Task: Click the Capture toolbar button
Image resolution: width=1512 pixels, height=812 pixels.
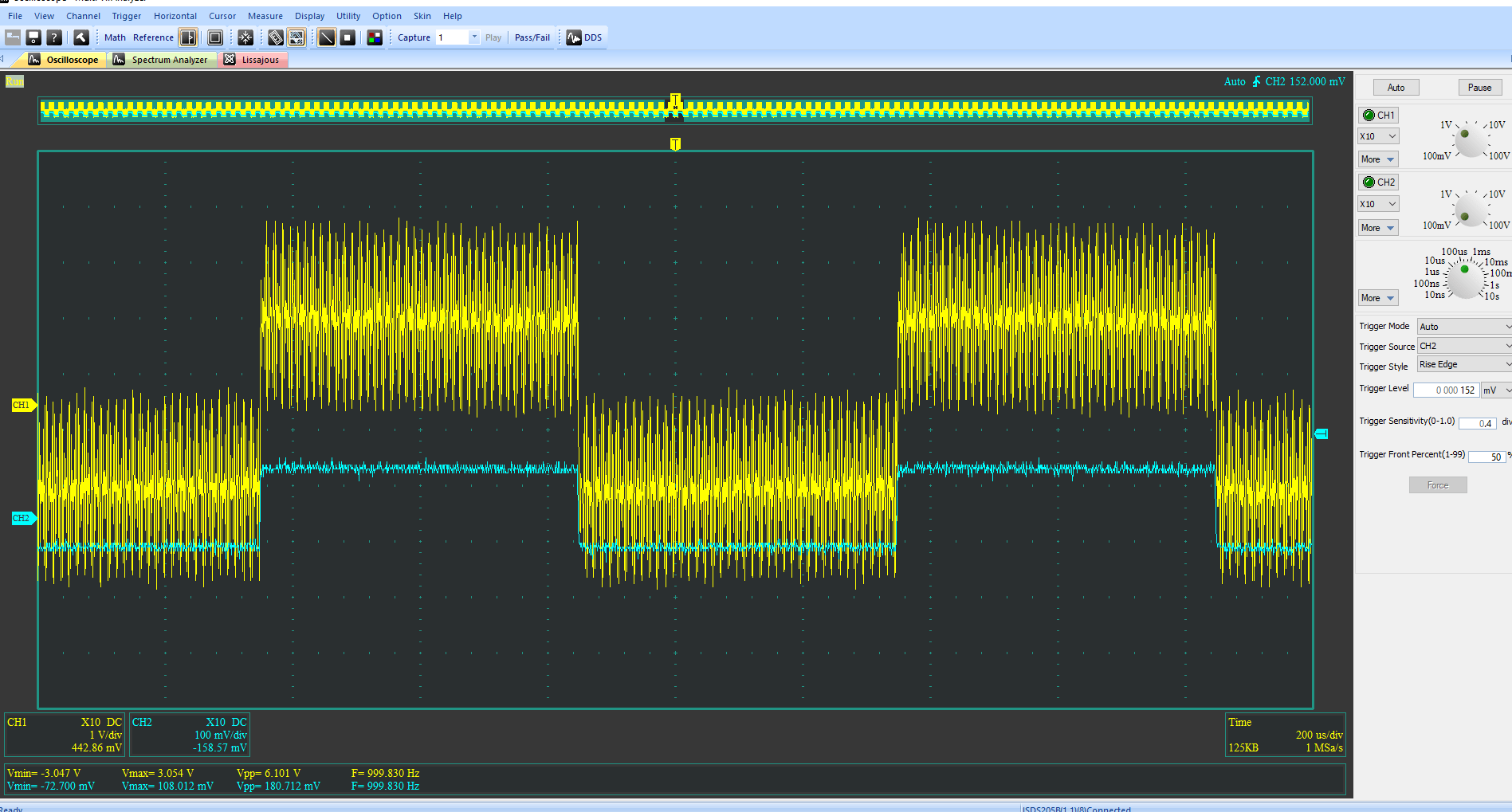Action: [414, 37]
